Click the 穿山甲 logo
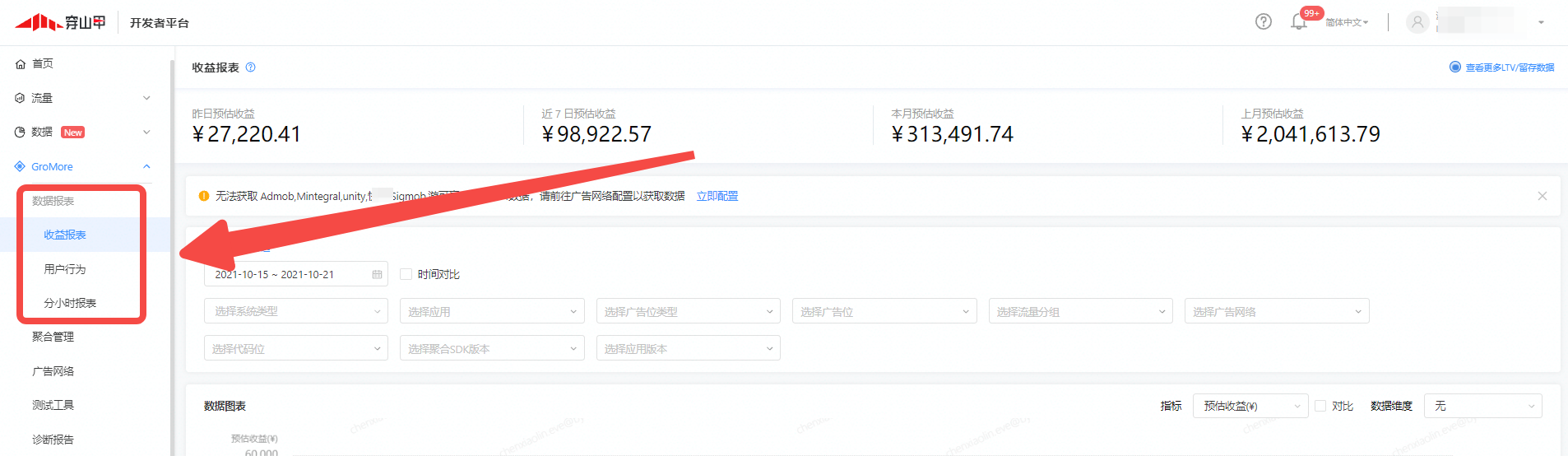1568x456 pixels. [x=60, y=22]
